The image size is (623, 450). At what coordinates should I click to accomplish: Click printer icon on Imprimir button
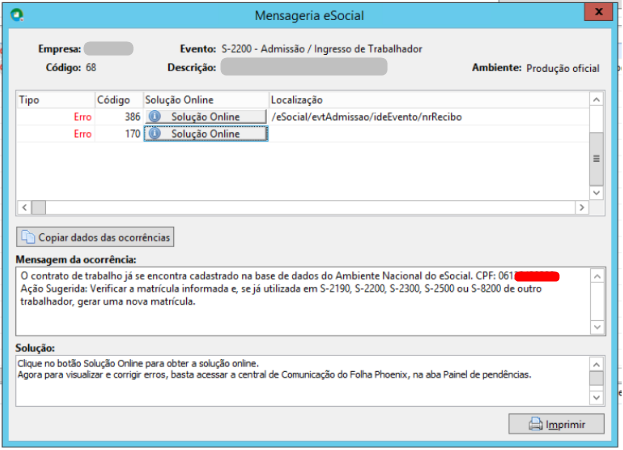[x=535, y=424]
